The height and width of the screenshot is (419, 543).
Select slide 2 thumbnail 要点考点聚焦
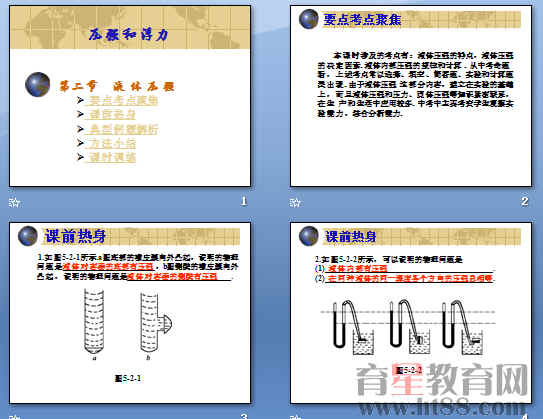411,96
